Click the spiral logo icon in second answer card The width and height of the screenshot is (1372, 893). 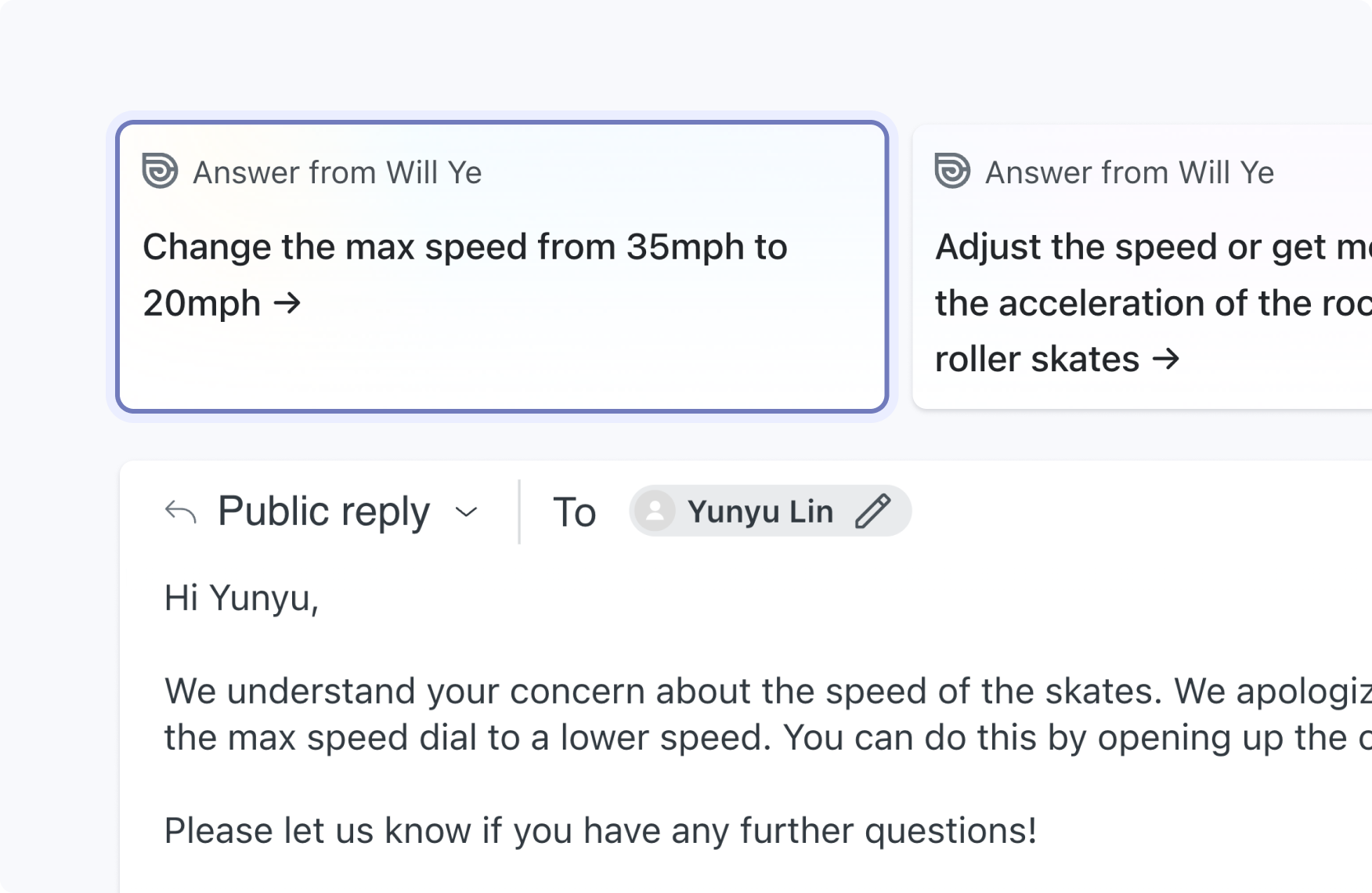[x=952, y=171]
